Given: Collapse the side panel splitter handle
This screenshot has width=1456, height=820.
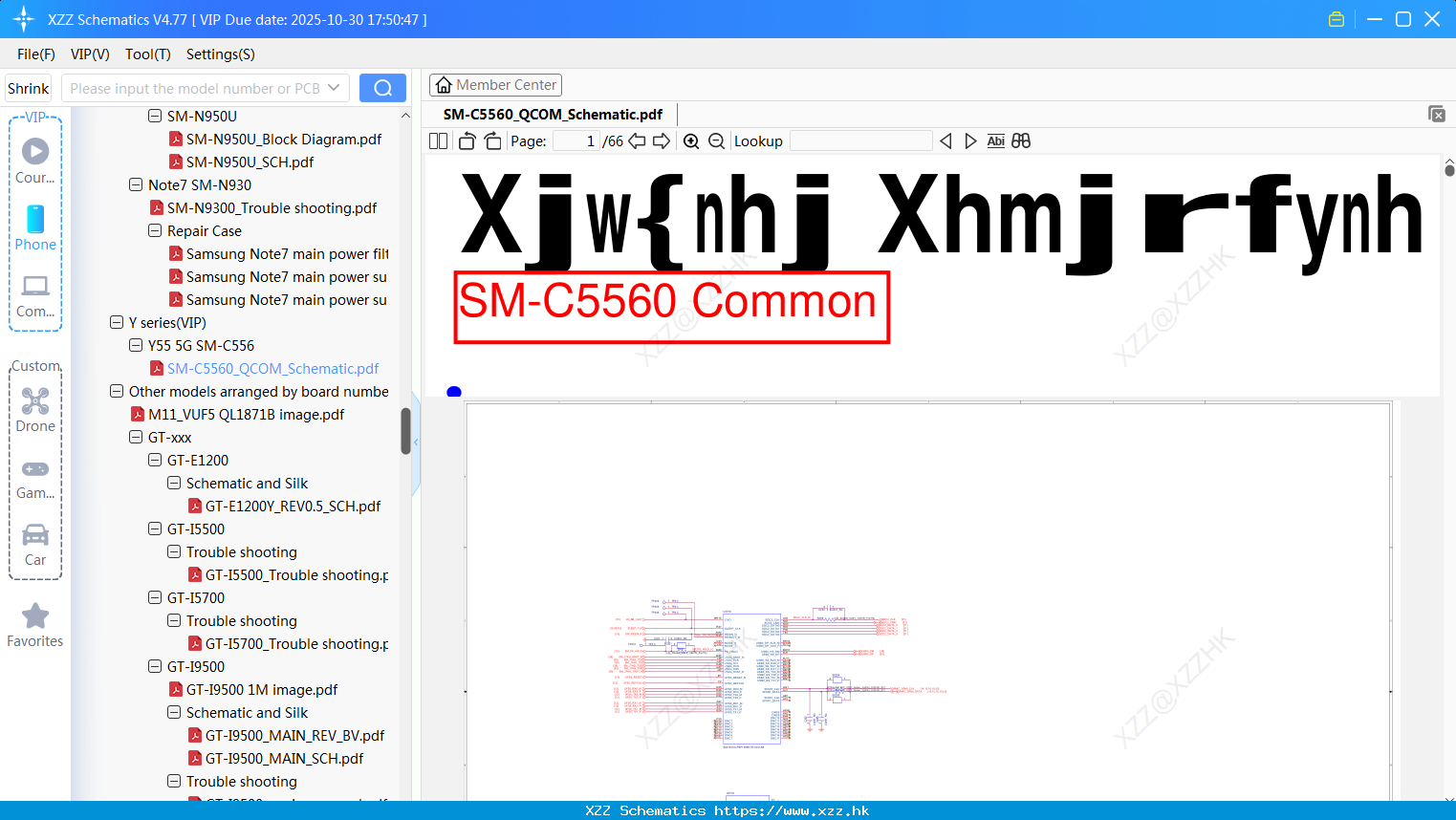Looking at the screenshot, I should (416, 442).
